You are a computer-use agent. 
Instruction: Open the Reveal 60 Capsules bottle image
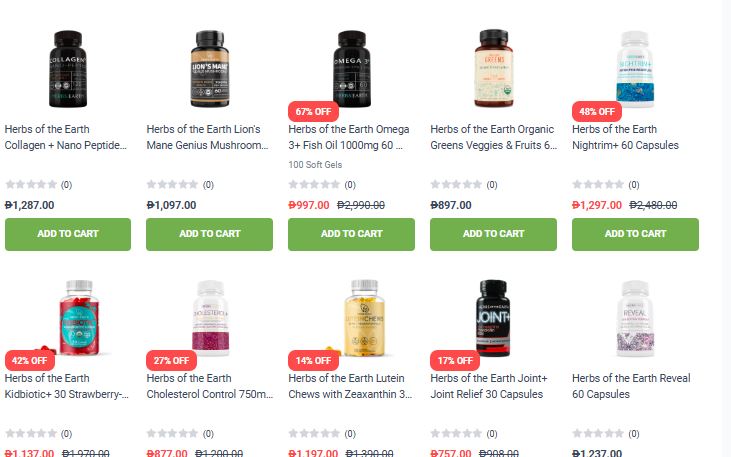635,318
